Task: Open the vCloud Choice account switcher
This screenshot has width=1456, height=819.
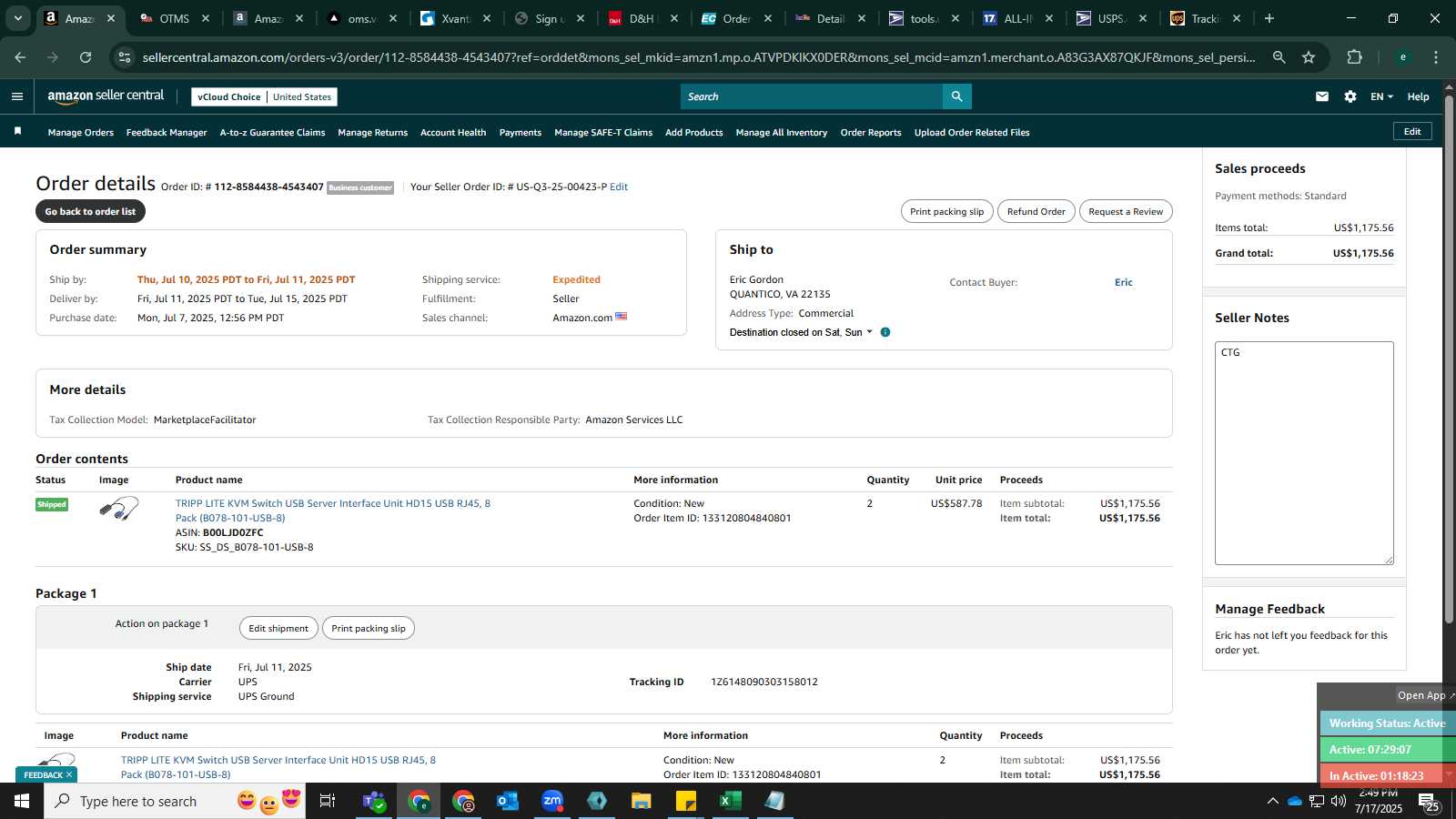Action: click(x=264, y=96)
